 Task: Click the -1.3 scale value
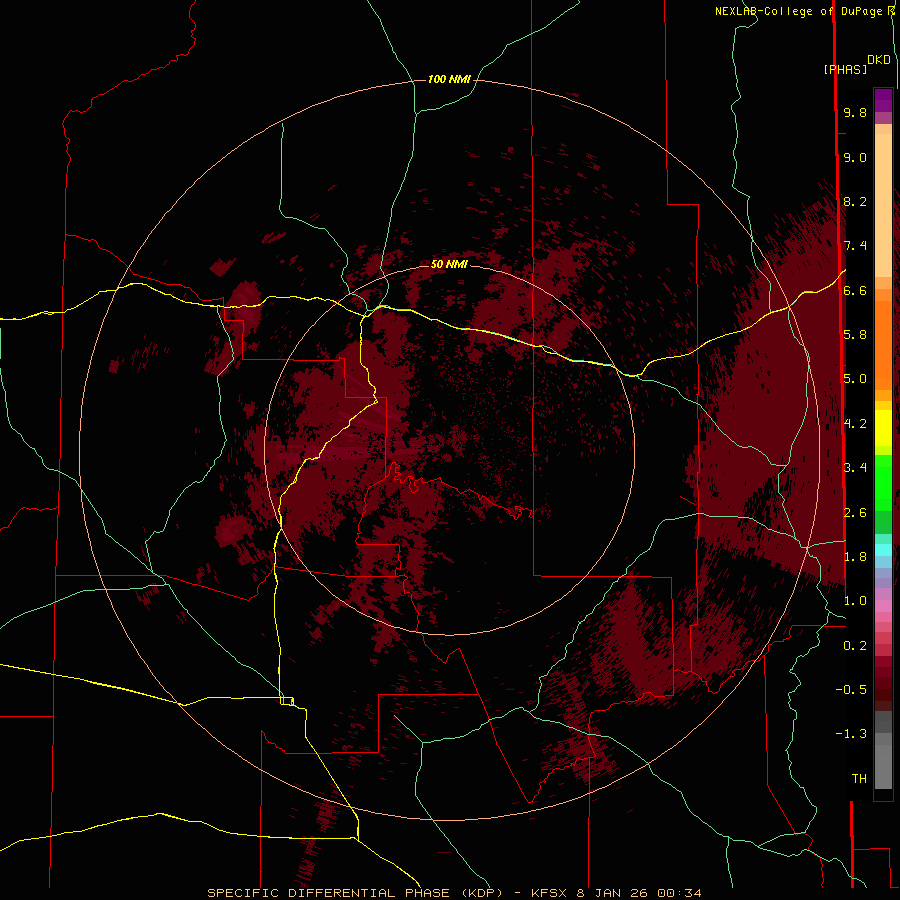[851, 734]
